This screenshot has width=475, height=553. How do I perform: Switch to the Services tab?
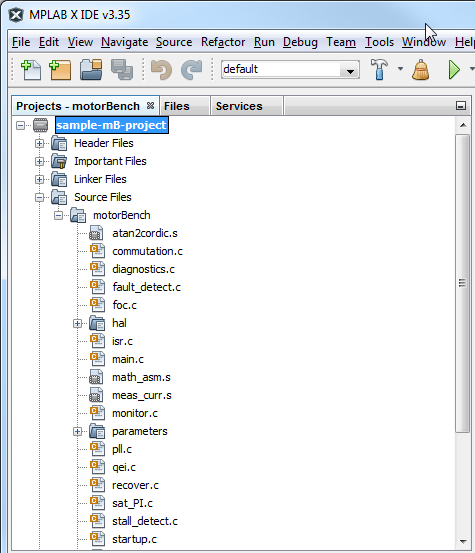[x=247, y=106]
